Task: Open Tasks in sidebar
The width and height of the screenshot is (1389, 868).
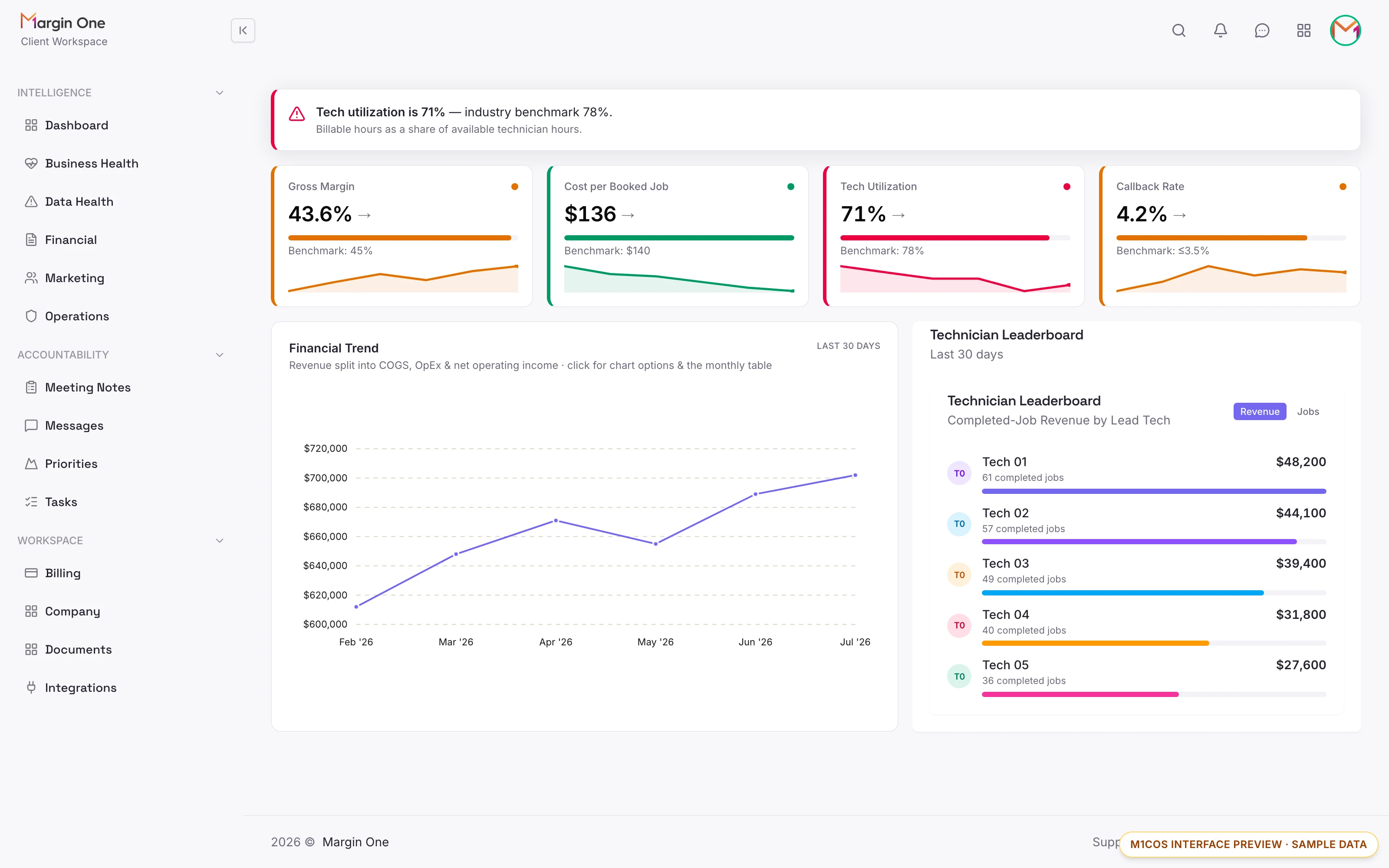Action: pos(121,502)
